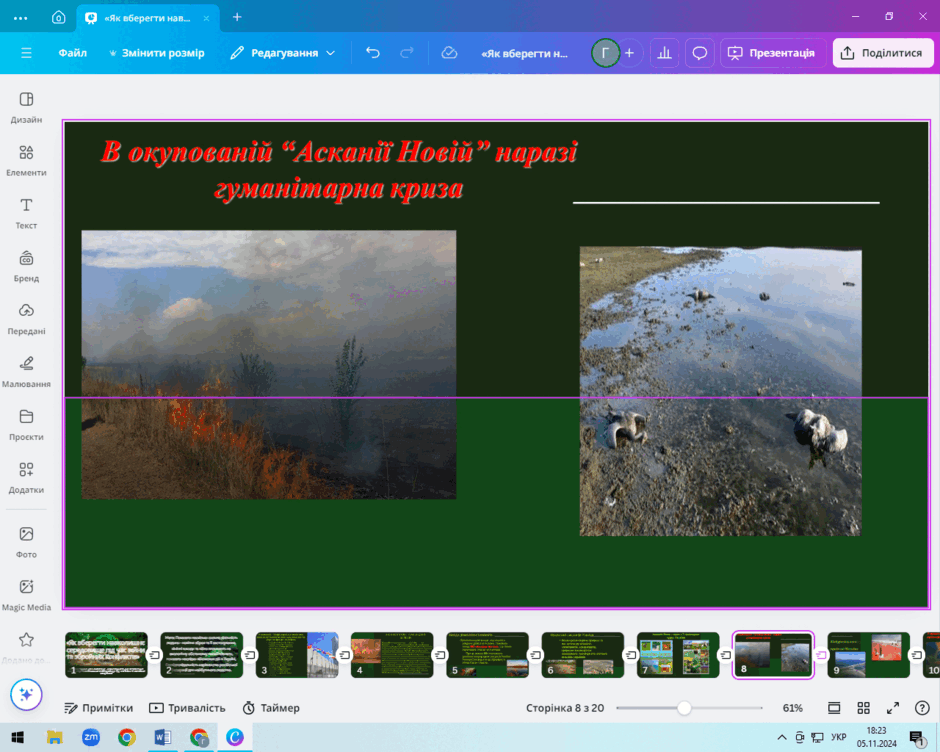Image resolution: width=940 pixels, height=752 pixels.
Task: Click the 61% zoom level
Action: click(x=793, y=708)
